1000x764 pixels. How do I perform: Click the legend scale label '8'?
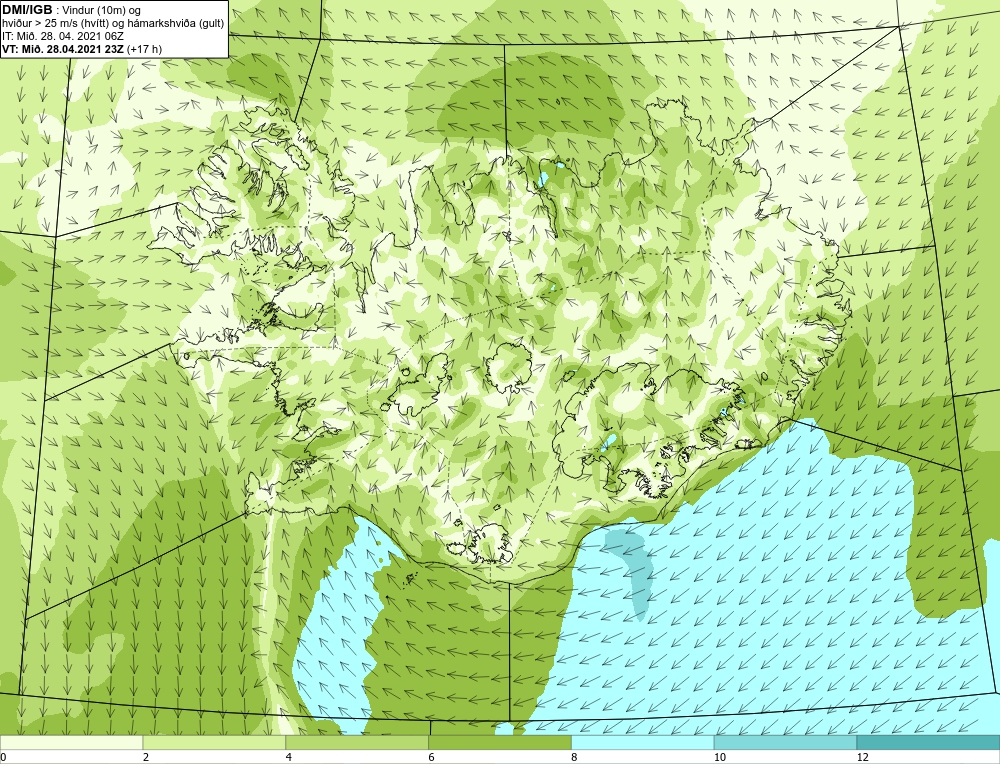click(575, 757)
